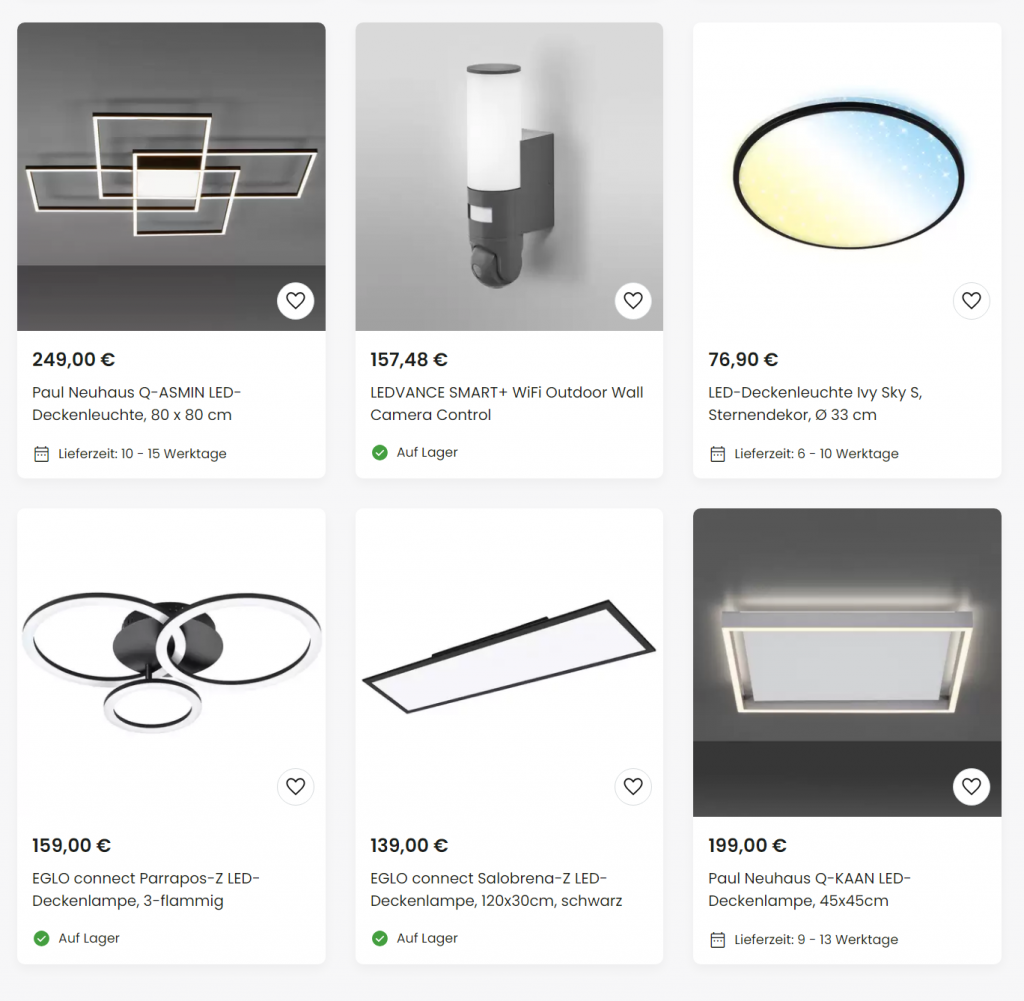Click calendar icon beside 9 - 13 Werktage
1024x1001 pixels.
[717, 940]
